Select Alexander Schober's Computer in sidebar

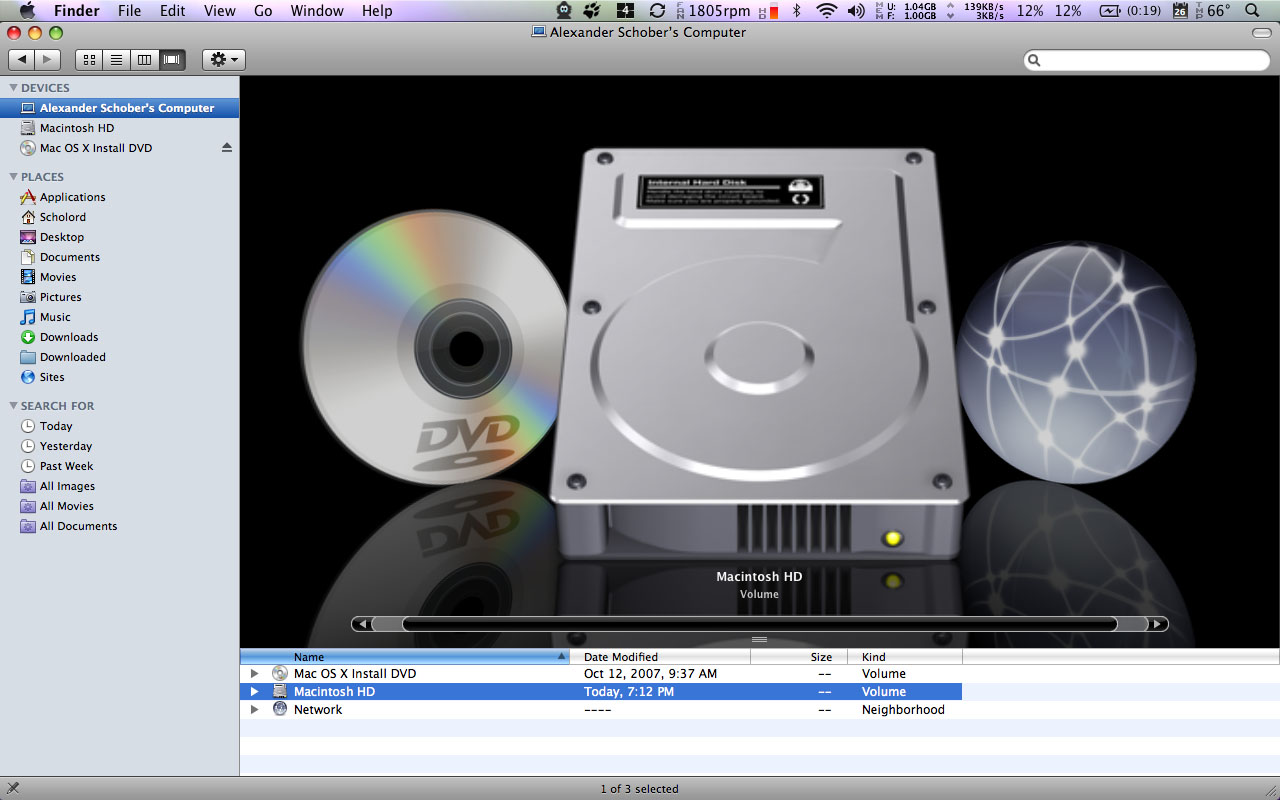119,108
